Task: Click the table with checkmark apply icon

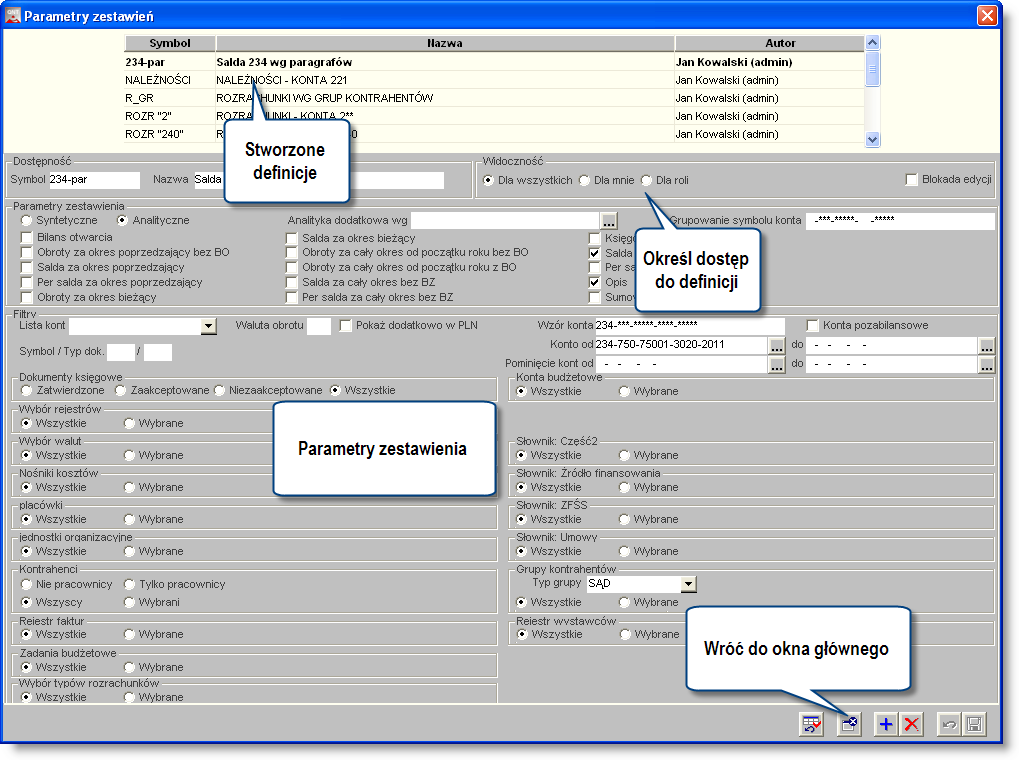Action: (x=811, y=724)
